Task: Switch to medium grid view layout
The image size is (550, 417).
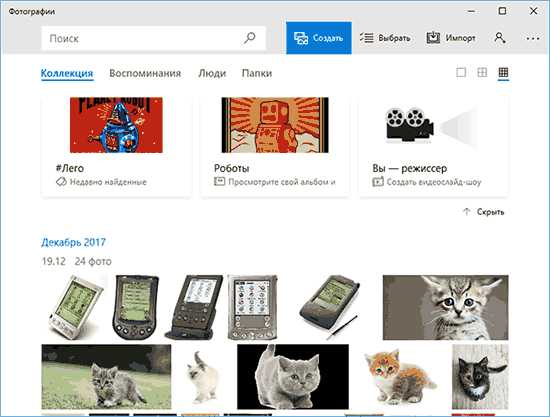Action: [482, 73]
